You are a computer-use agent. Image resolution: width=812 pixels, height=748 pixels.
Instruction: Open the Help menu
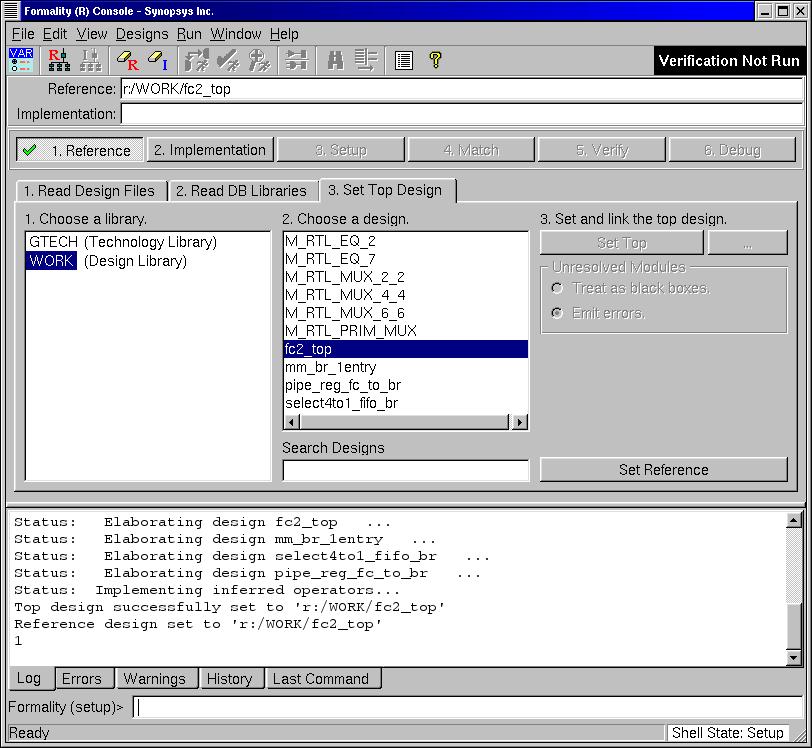(284, 34)
